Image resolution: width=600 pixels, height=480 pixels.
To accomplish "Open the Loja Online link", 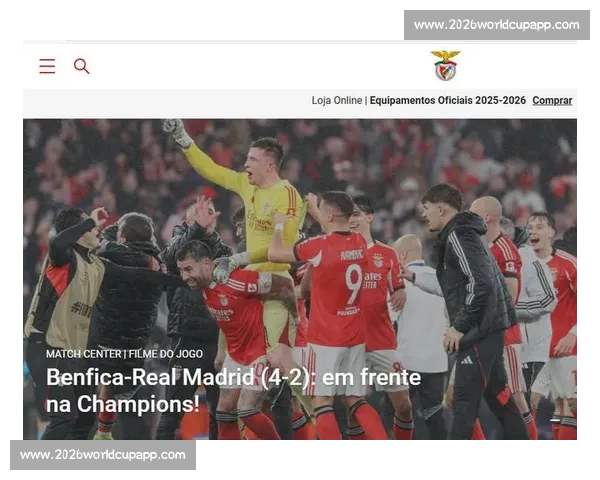I will [x=337, y=100].
